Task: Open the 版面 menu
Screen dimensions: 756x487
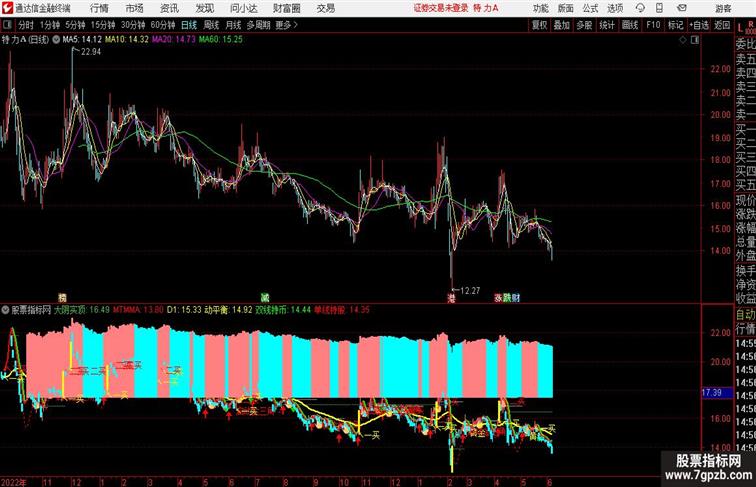Action: click(x=566, y=8)
